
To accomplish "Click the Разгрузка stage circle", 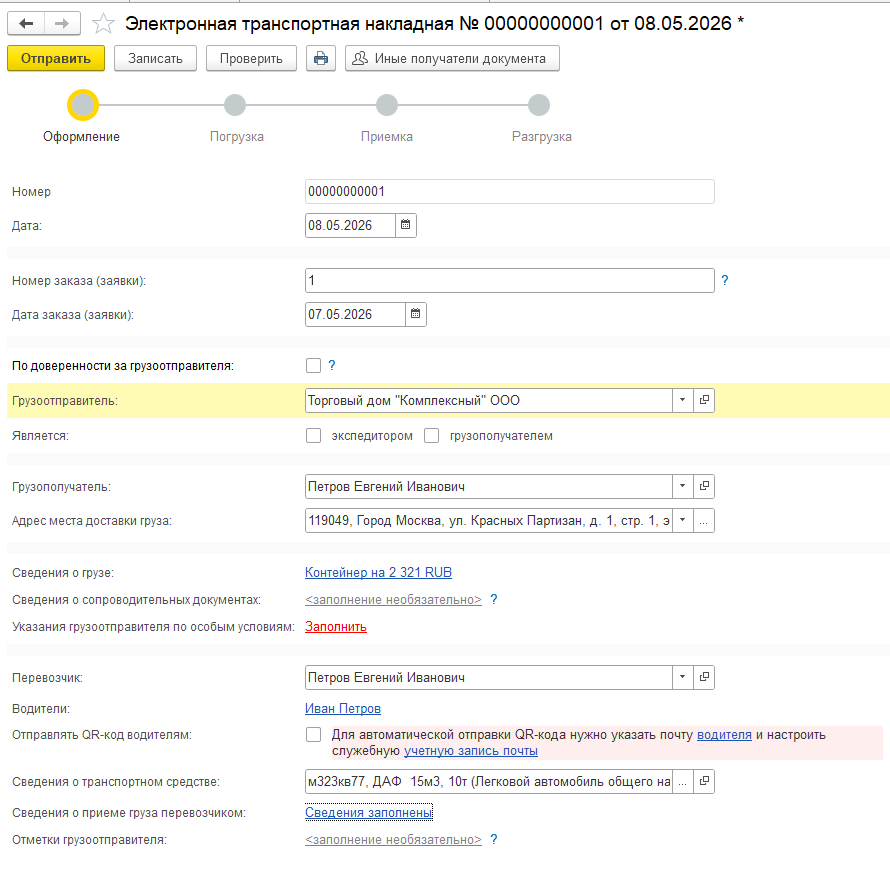I will click(539, 105).
